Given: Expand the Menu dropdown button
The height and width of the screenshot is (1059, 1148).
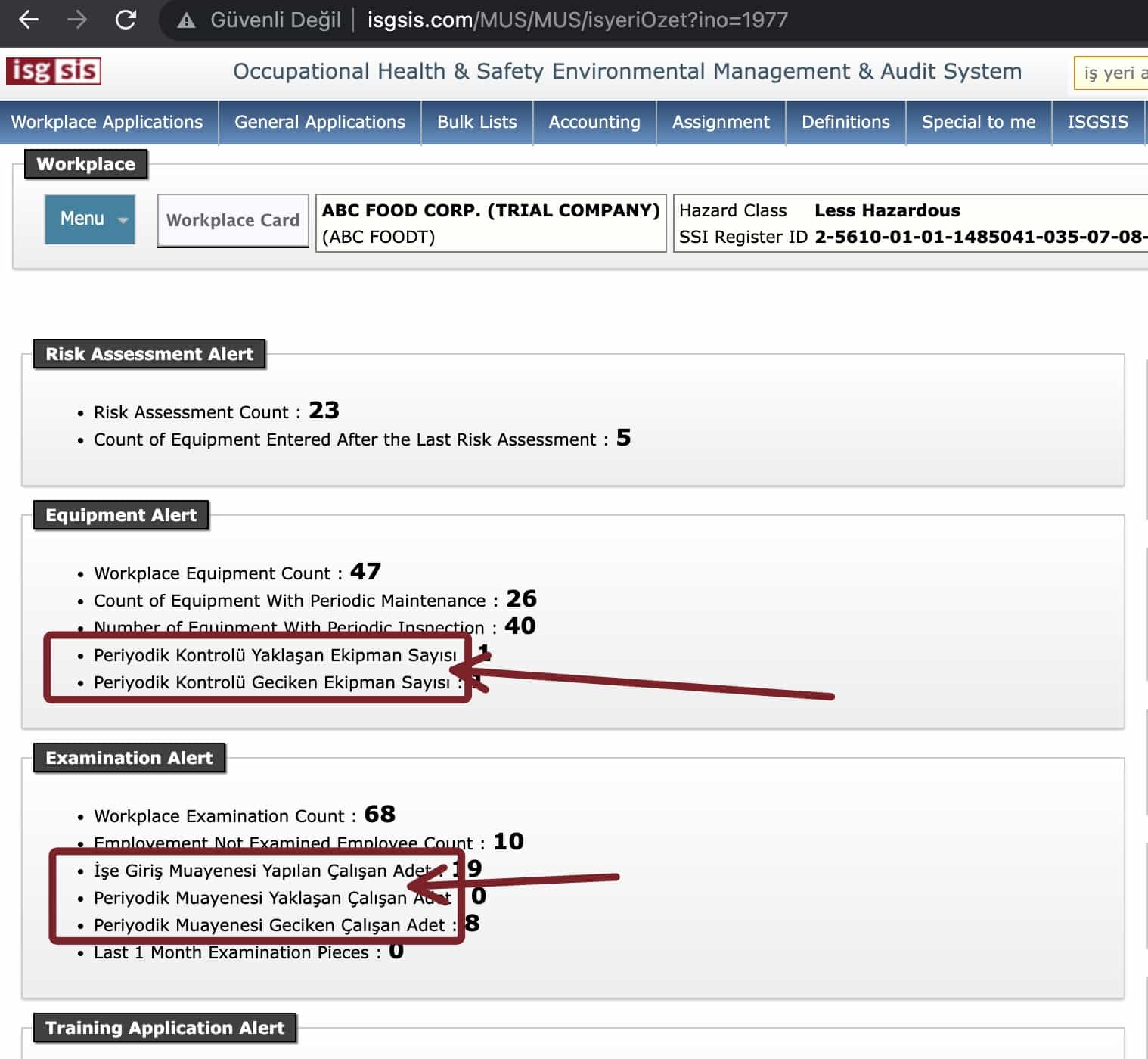Looking at the screenshot, I should (x=90, y=219).
